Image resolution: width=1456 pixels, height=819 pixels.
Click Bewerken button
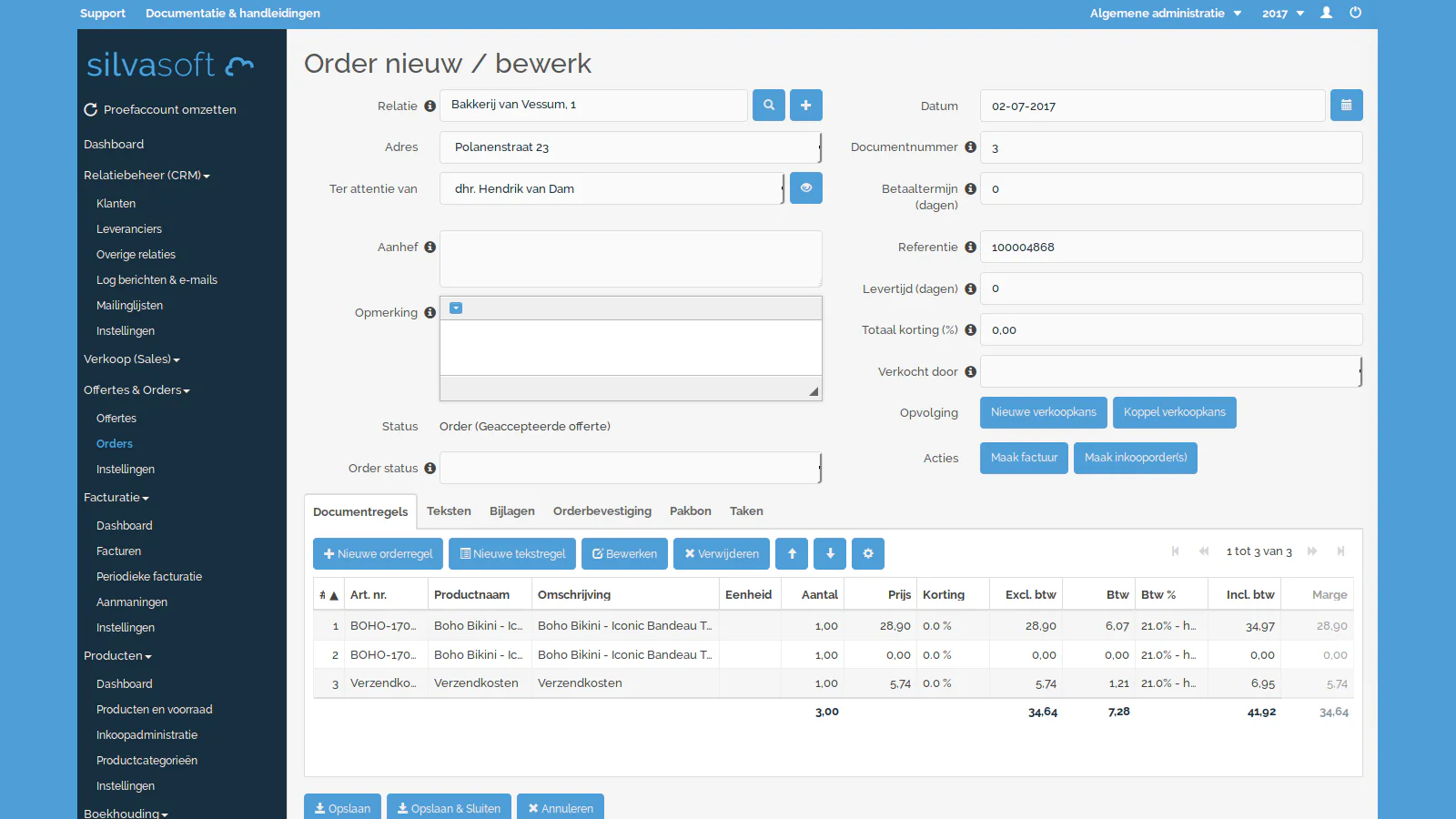tap(624, 553)
